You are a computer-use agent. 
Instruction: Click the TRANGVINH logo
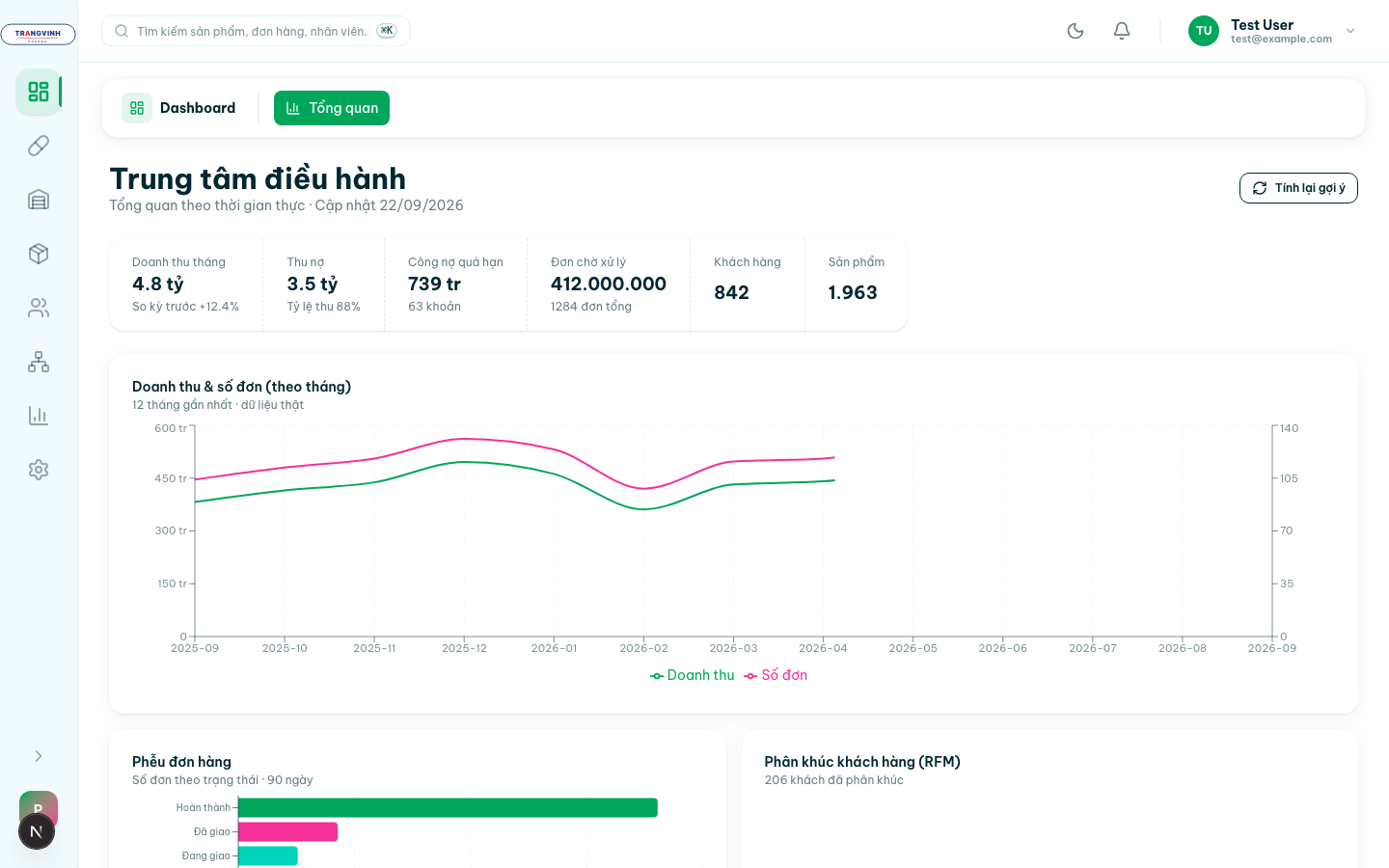(x=39, y=35)
